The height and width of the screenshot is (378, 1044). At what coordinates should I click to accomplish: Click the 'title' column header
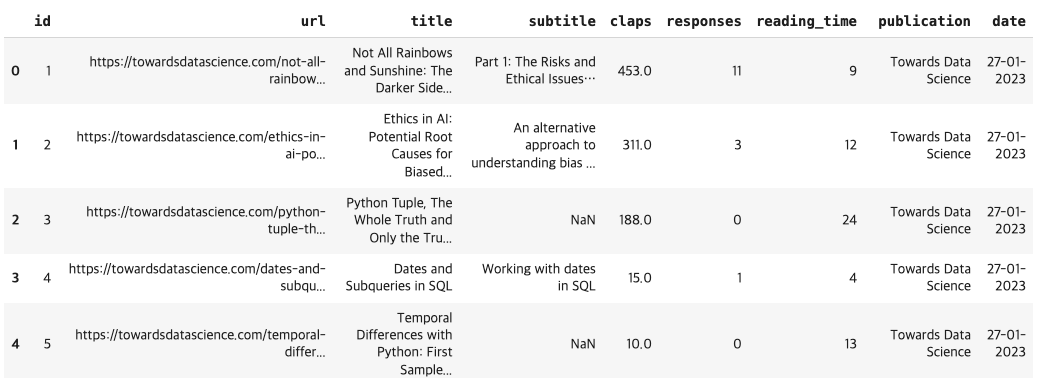tap(431, 21)
